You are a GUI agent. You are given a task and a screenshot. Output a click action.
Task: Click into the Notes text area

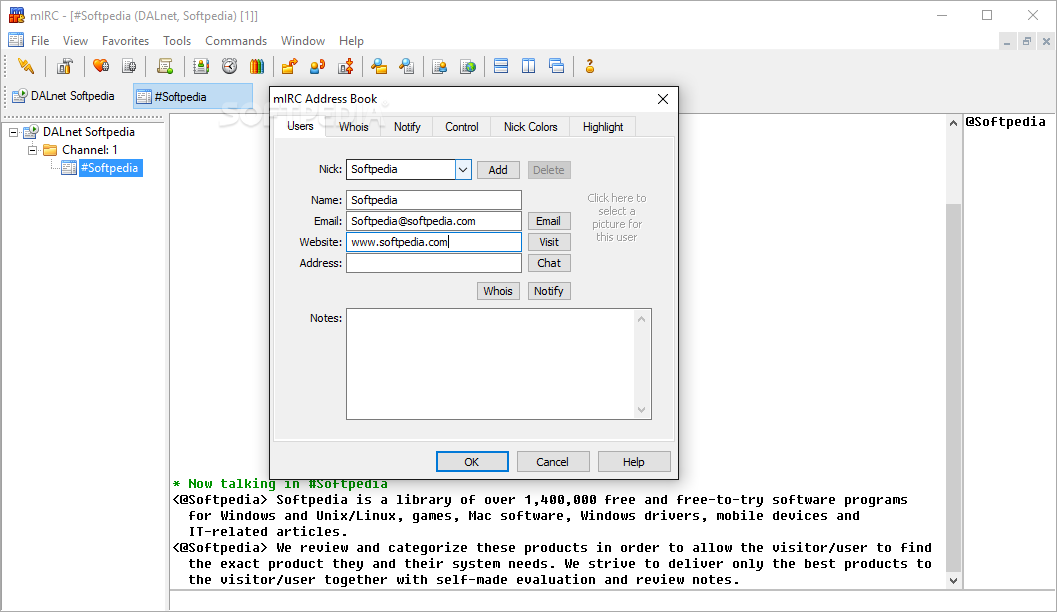point(491,364)
